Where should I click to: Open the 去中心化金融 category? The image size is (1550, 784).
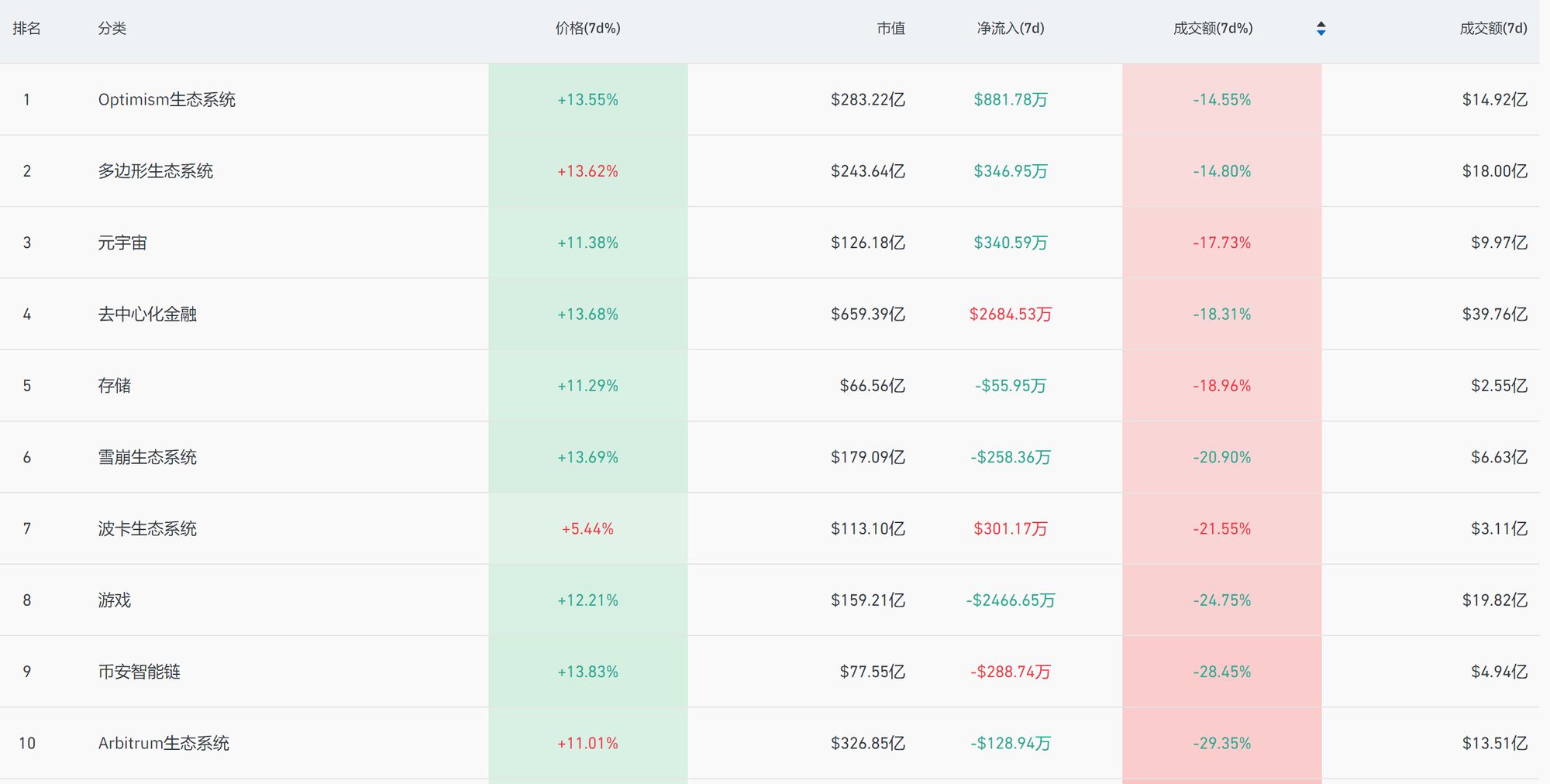[x=147, y=315]
